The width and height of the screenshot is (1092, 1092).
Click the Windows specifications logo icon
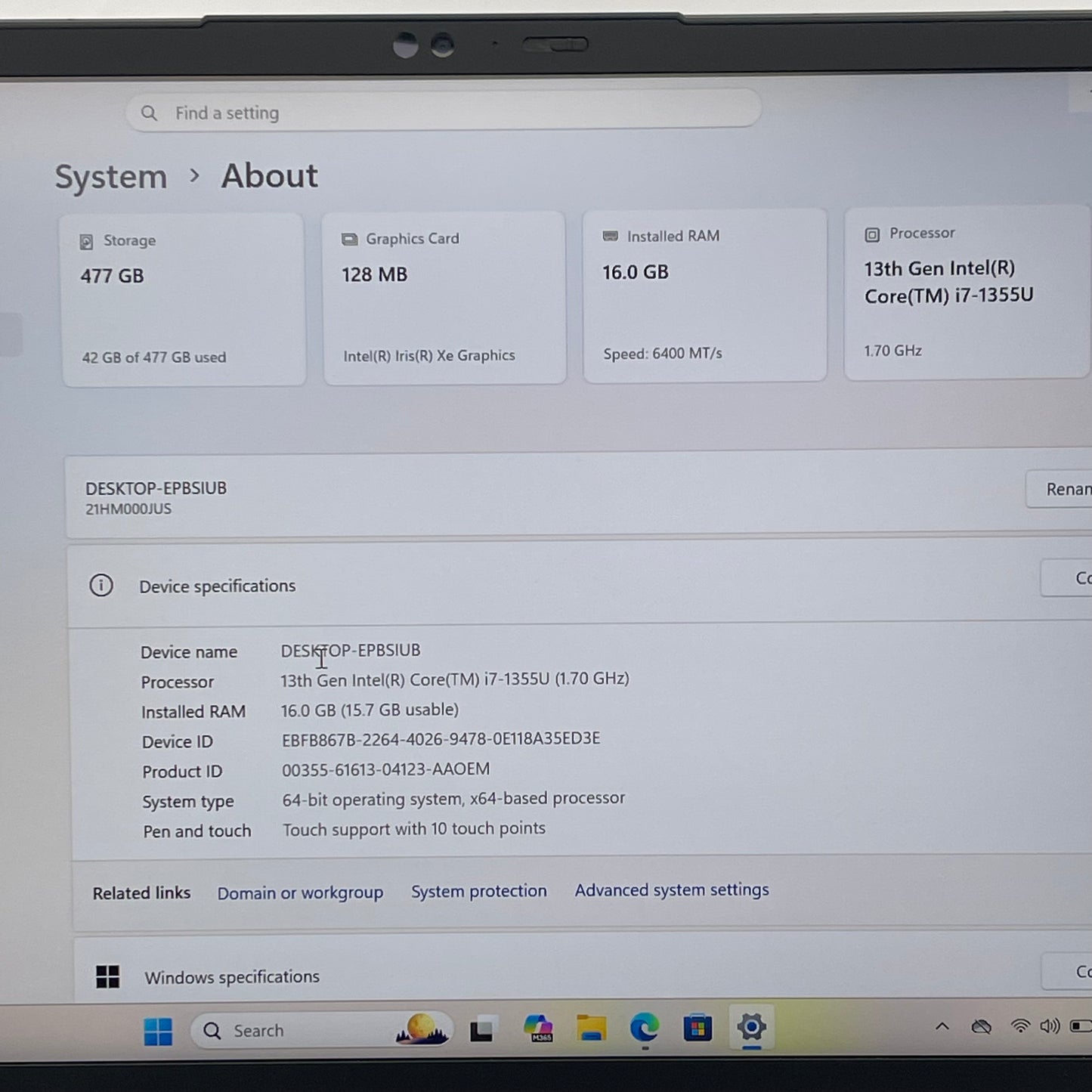[108, 976]
